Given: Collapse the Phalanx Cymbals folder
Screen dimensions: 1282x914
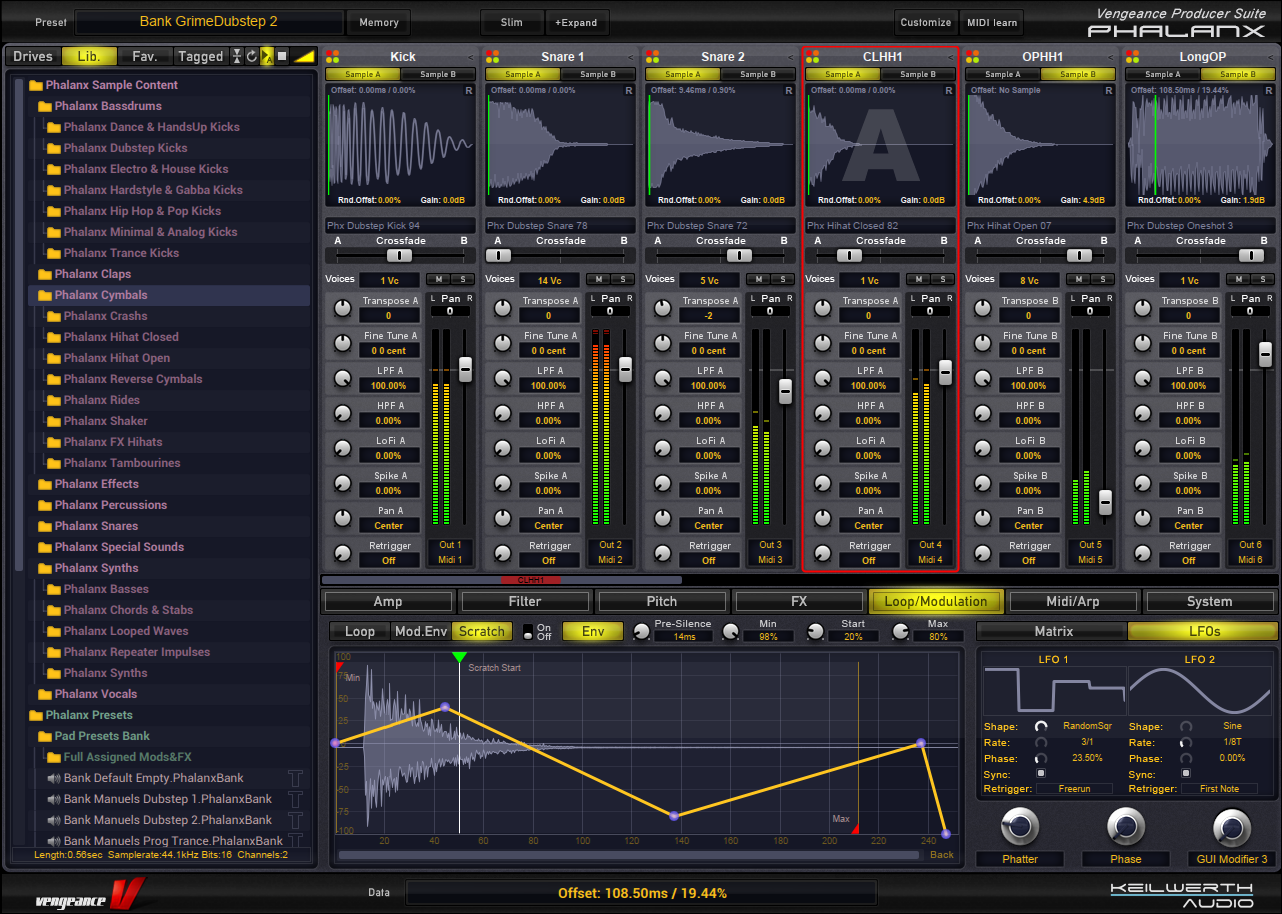Looking at the screenshot, I should 45,296.
